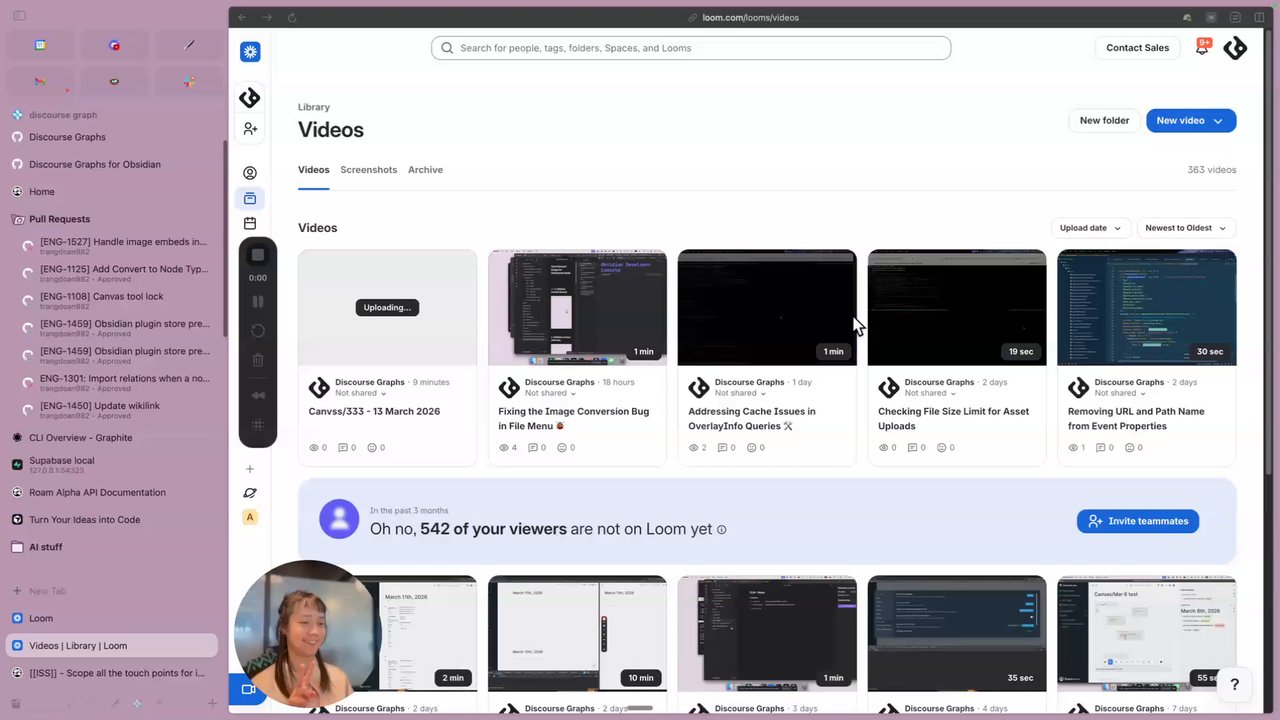Click the New folder button
This screenshot has width=1280, height=720.
tap(1104, 121)
